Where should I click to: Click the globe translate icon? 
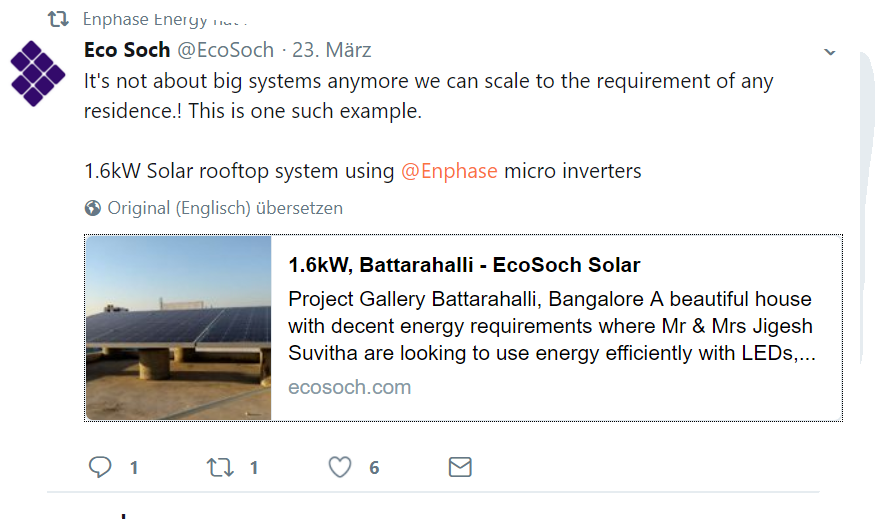click(93, 208)
